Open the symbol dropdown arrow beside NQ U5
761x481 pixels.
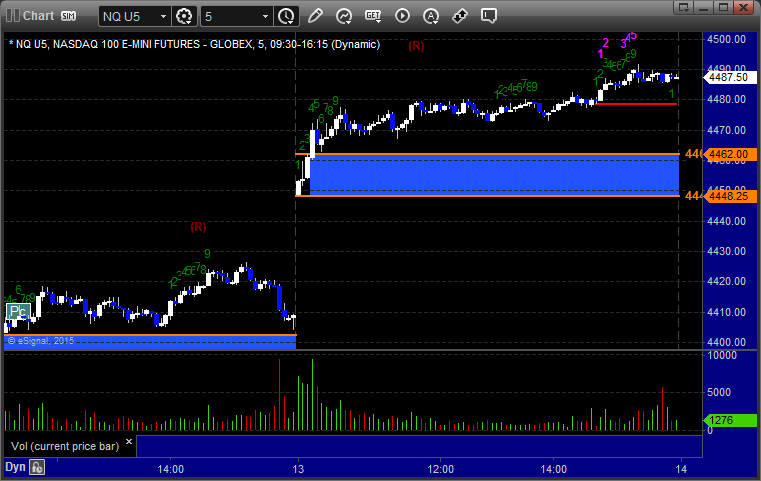pyautogui.click(x=164, y=17)
